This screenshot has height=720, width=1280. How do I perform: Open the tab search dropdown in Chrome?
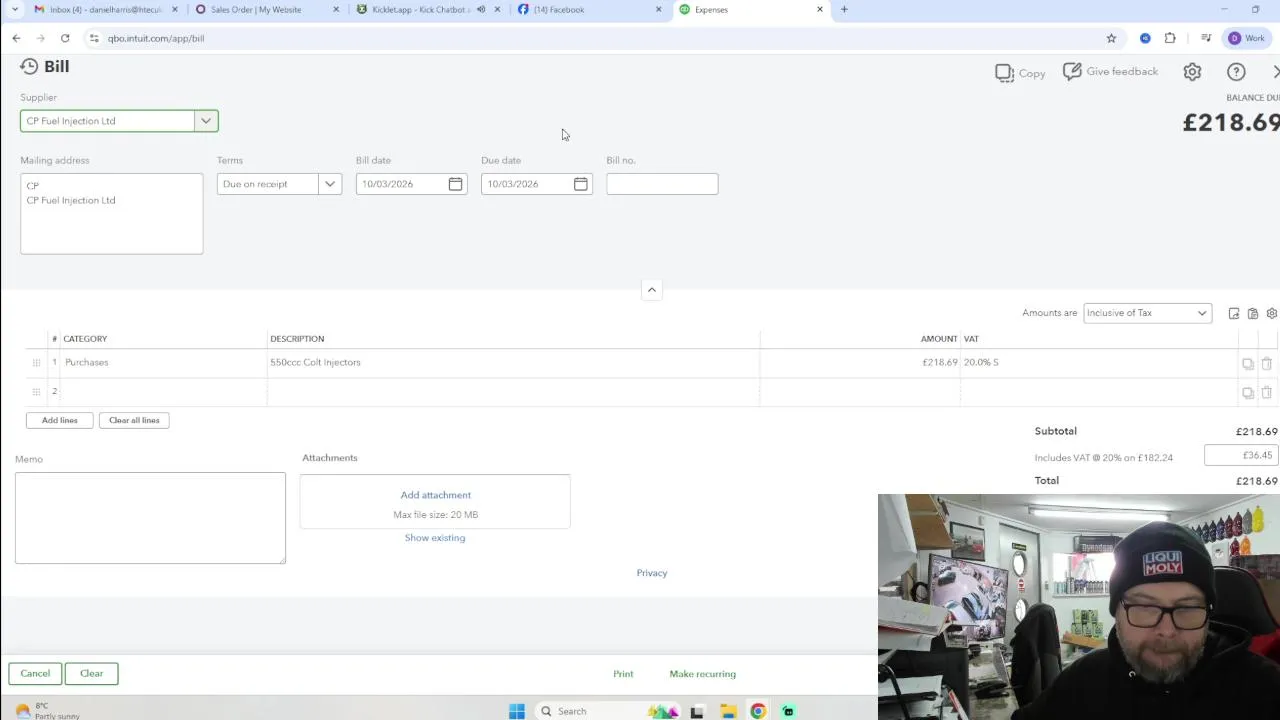pyautogui.click(x=14, y=9)
